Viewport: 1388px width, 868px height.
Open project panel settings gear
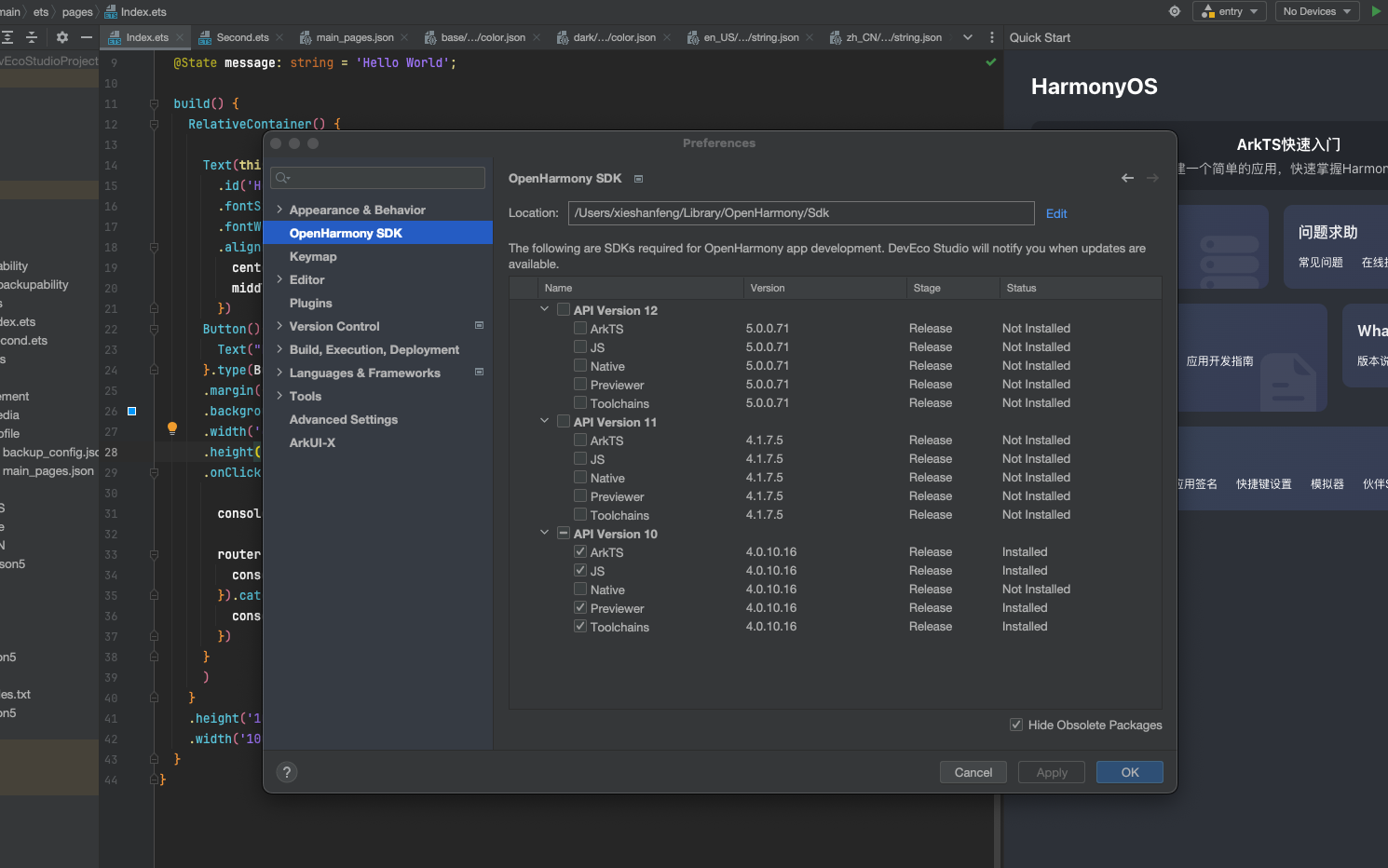(62, 37)
